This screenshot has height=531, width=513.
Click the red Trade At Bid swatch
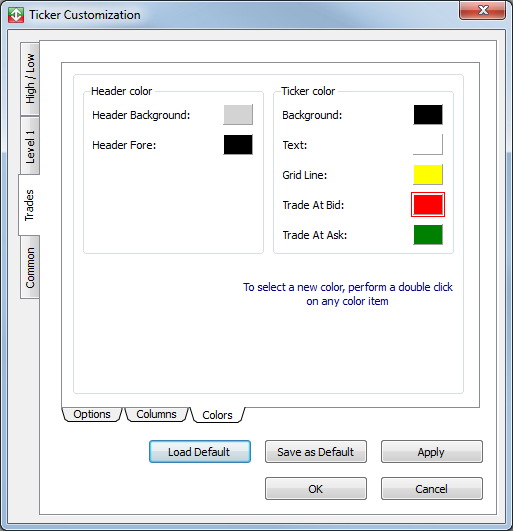(428, 205)
